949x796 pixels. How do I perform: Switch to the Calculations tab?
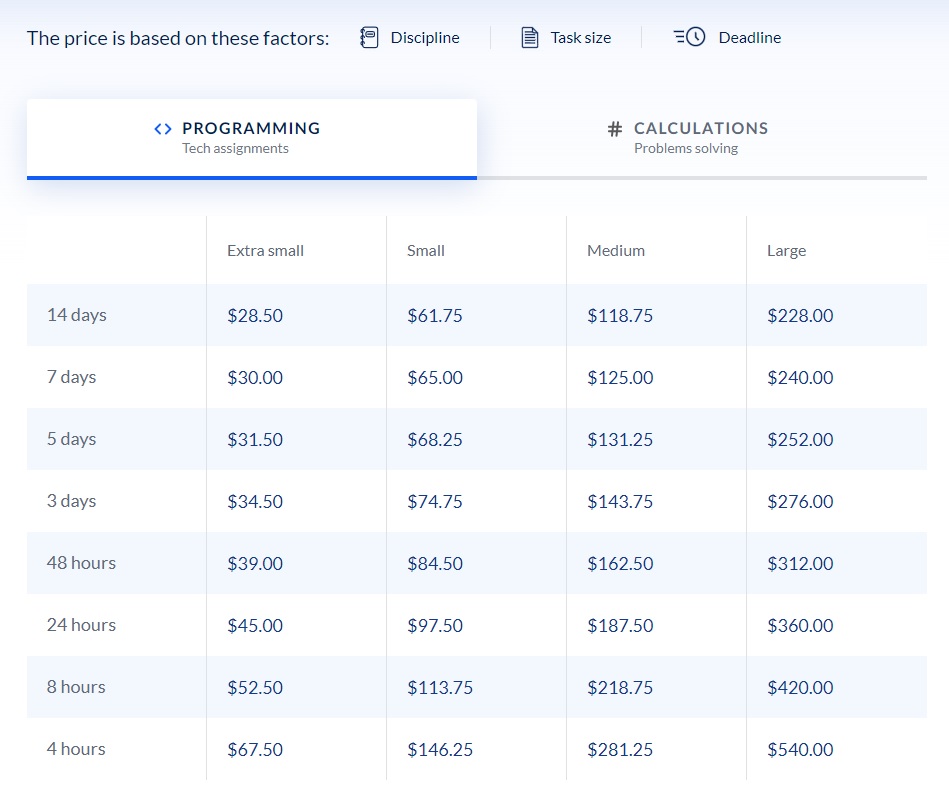point(702,139)
